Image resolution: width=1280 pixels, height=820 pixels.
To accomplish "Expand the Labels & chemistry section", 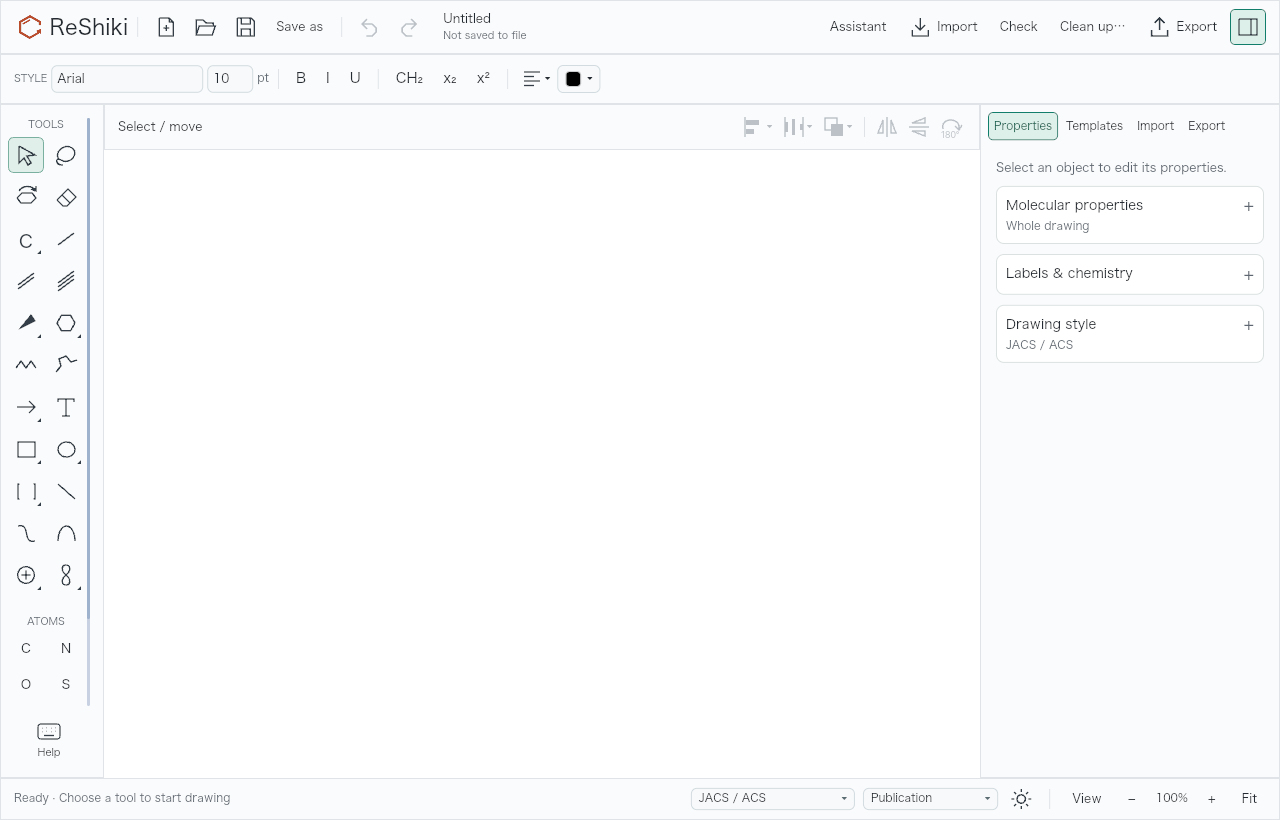I will click(x=1130, y=274).
